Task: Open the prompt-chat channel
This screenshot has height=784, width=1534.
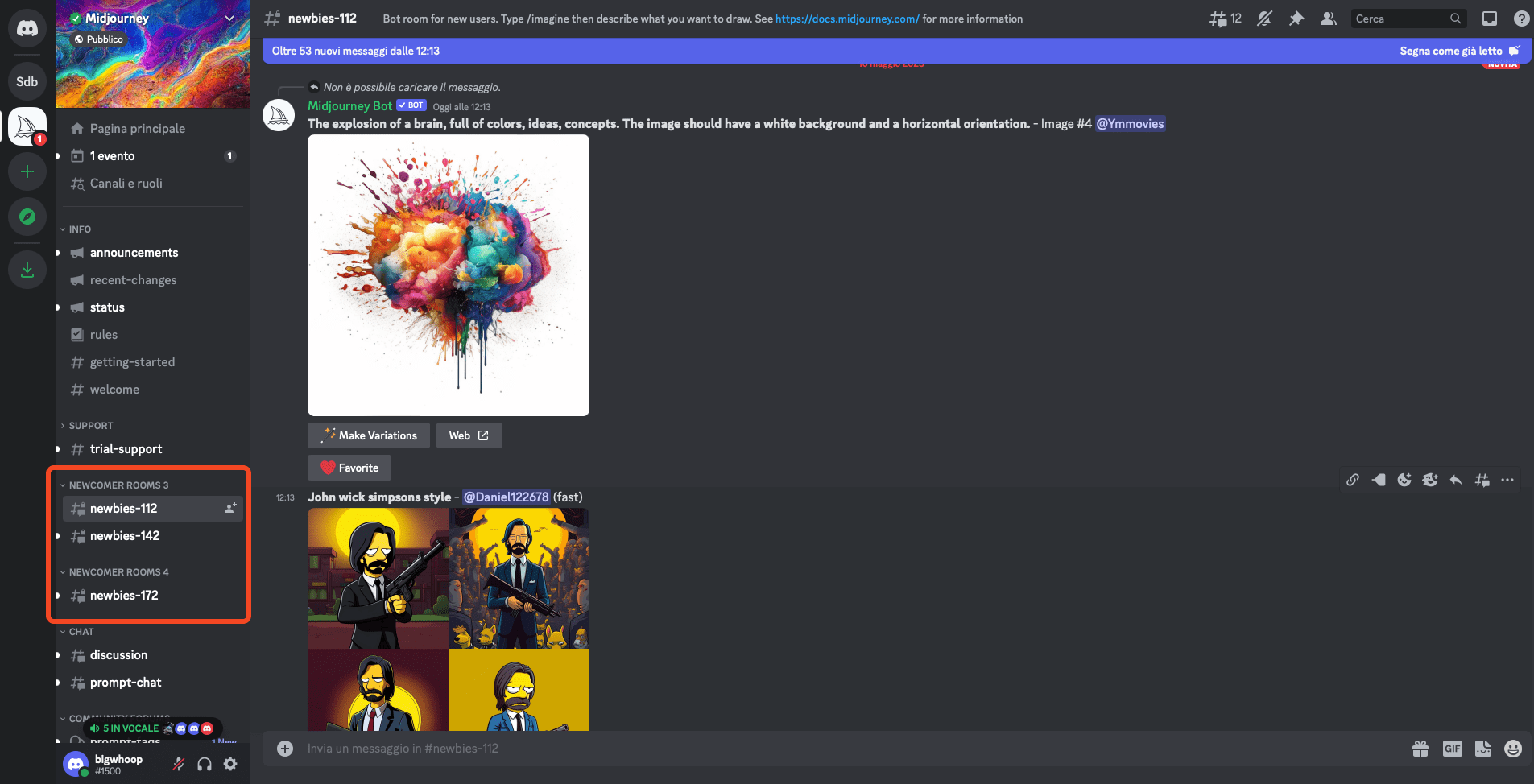Action: pos(152,683)
